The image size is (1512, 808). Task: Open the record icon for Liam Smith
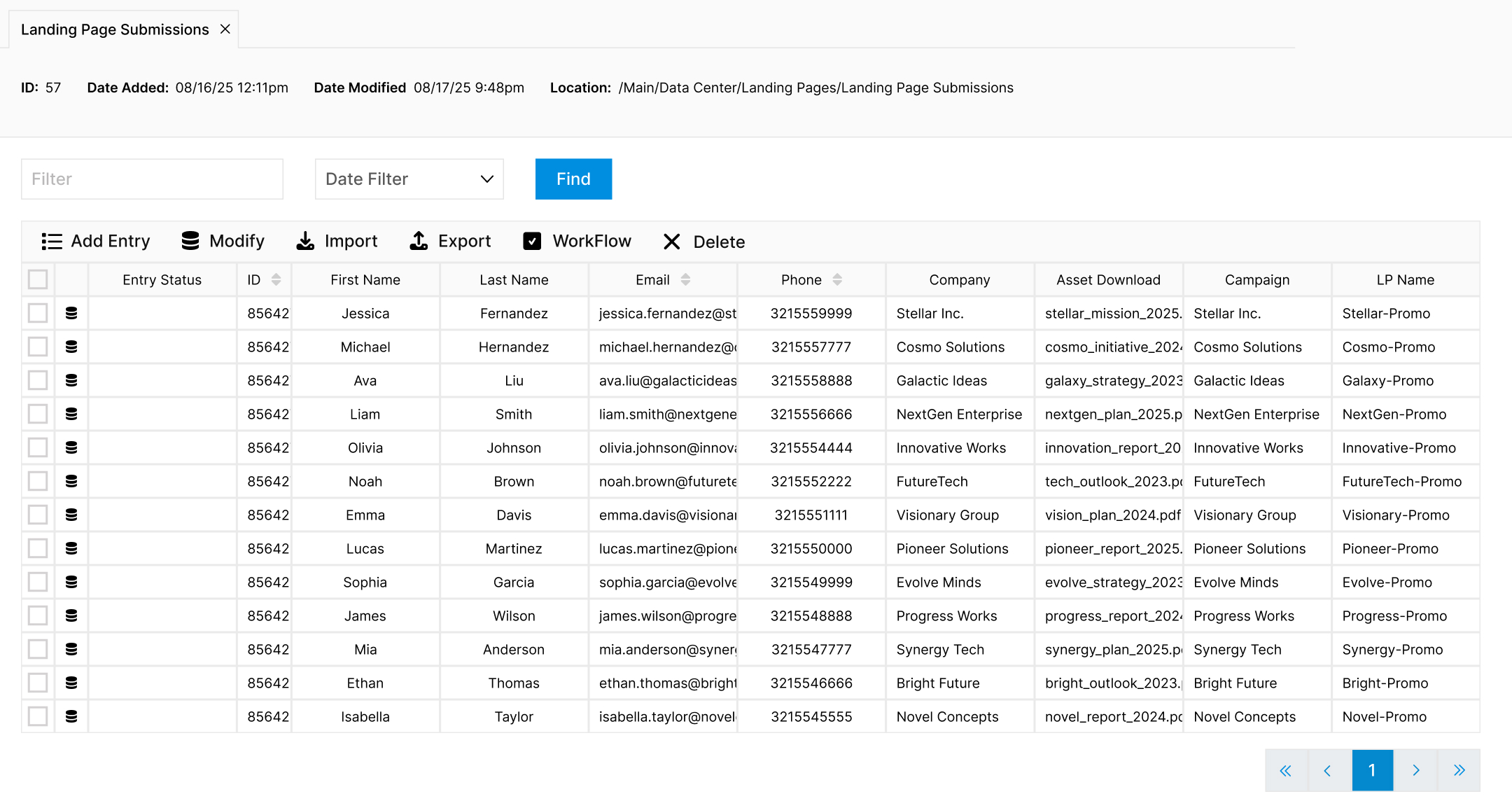pyautogui.click(x=71, y=414)
